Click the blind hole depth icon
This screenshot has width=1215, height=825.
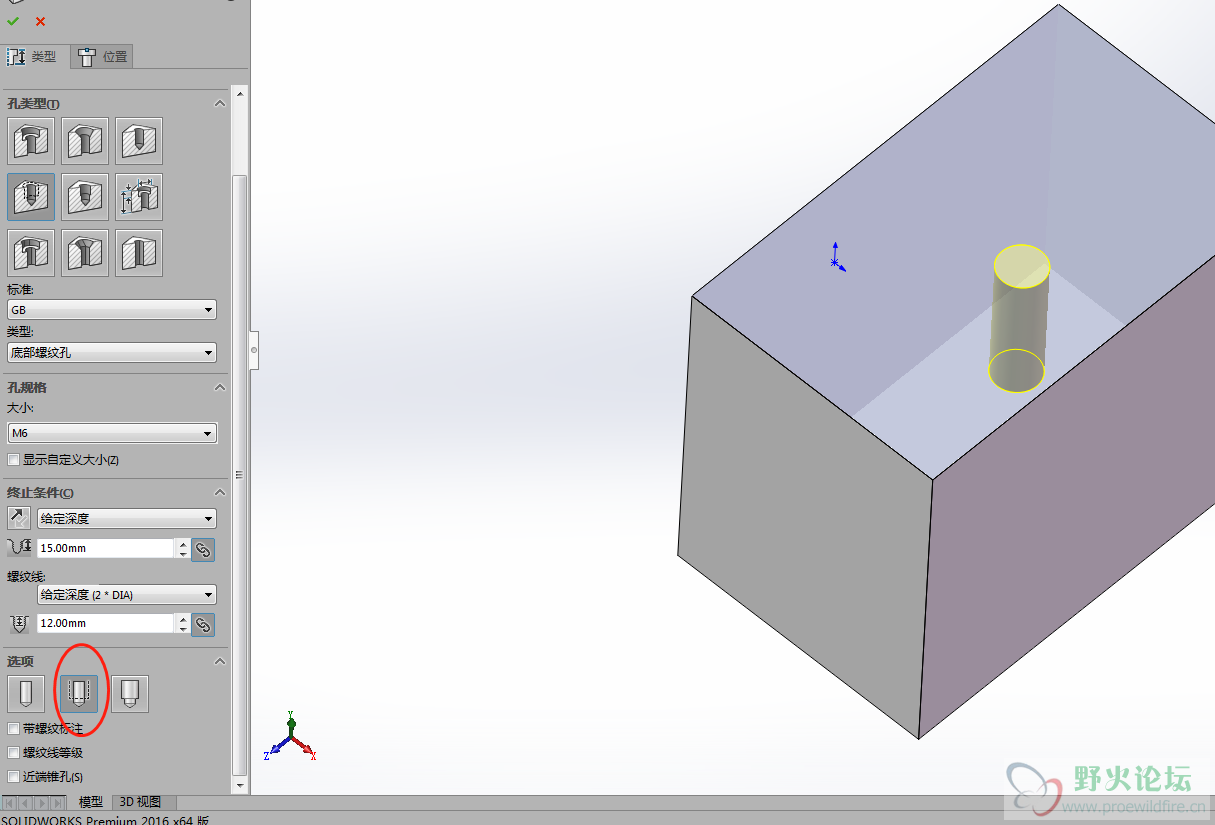point(19,548)
